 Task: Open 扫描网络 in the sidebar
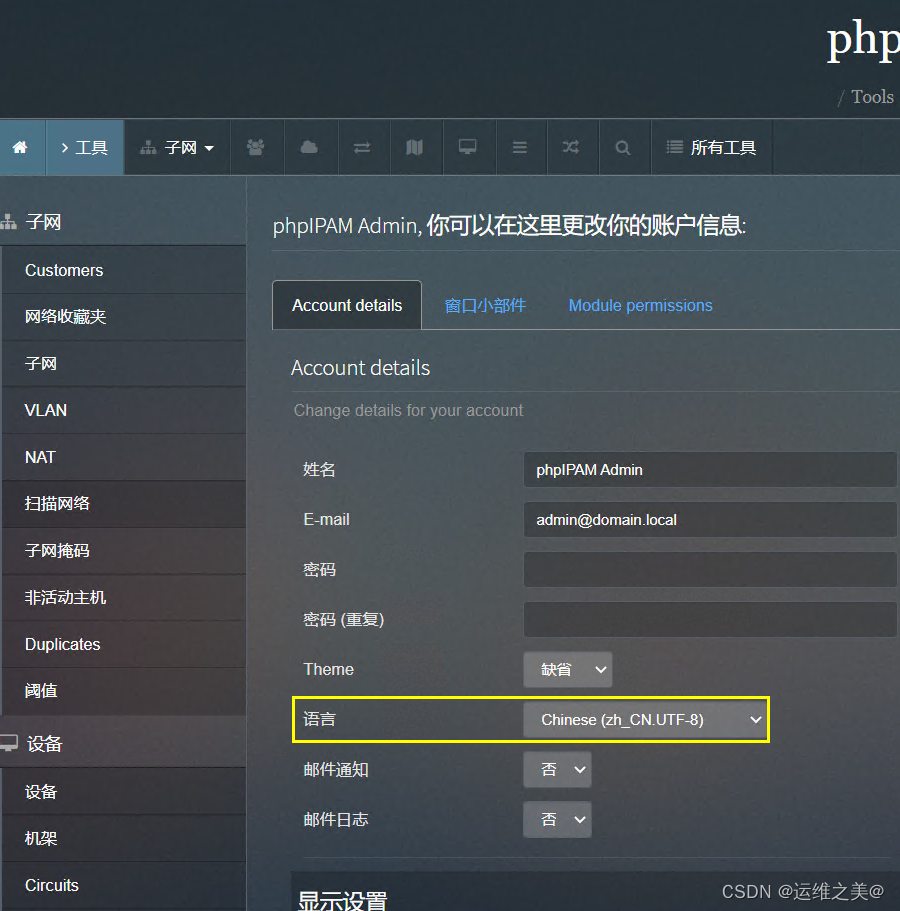coord(124,504)
